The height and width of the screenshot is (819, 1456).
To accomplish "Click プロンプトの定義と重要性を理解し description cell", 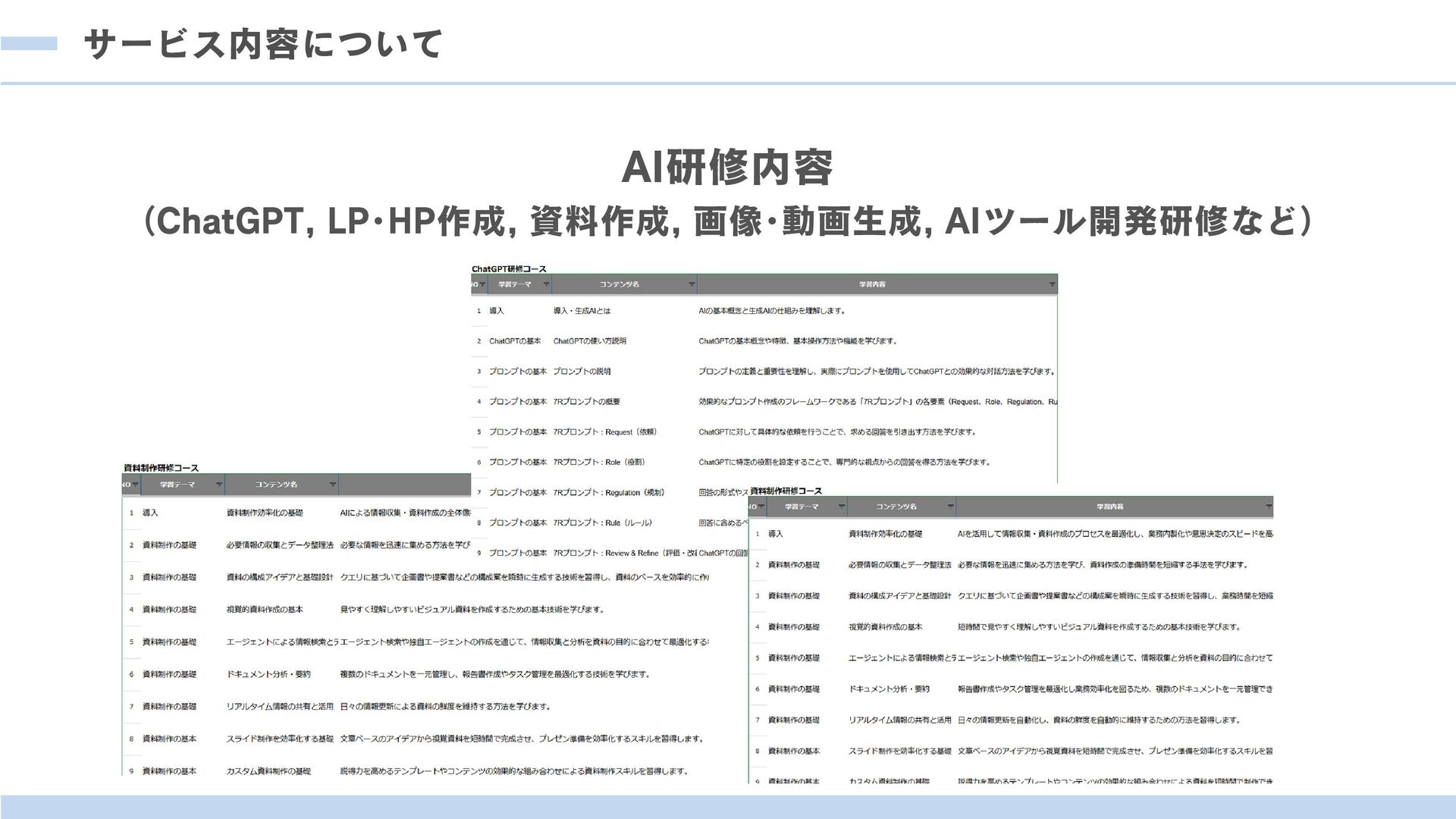I will click(877, 372).
